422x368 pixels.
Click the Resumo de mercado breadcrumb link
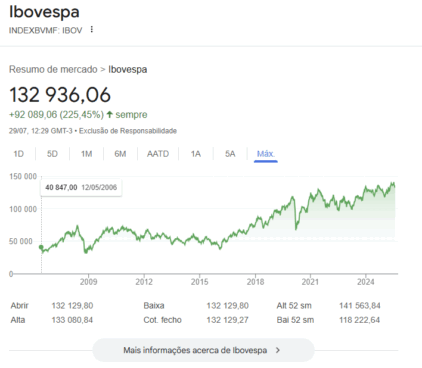pyautogui.click(x=53, y=69)
